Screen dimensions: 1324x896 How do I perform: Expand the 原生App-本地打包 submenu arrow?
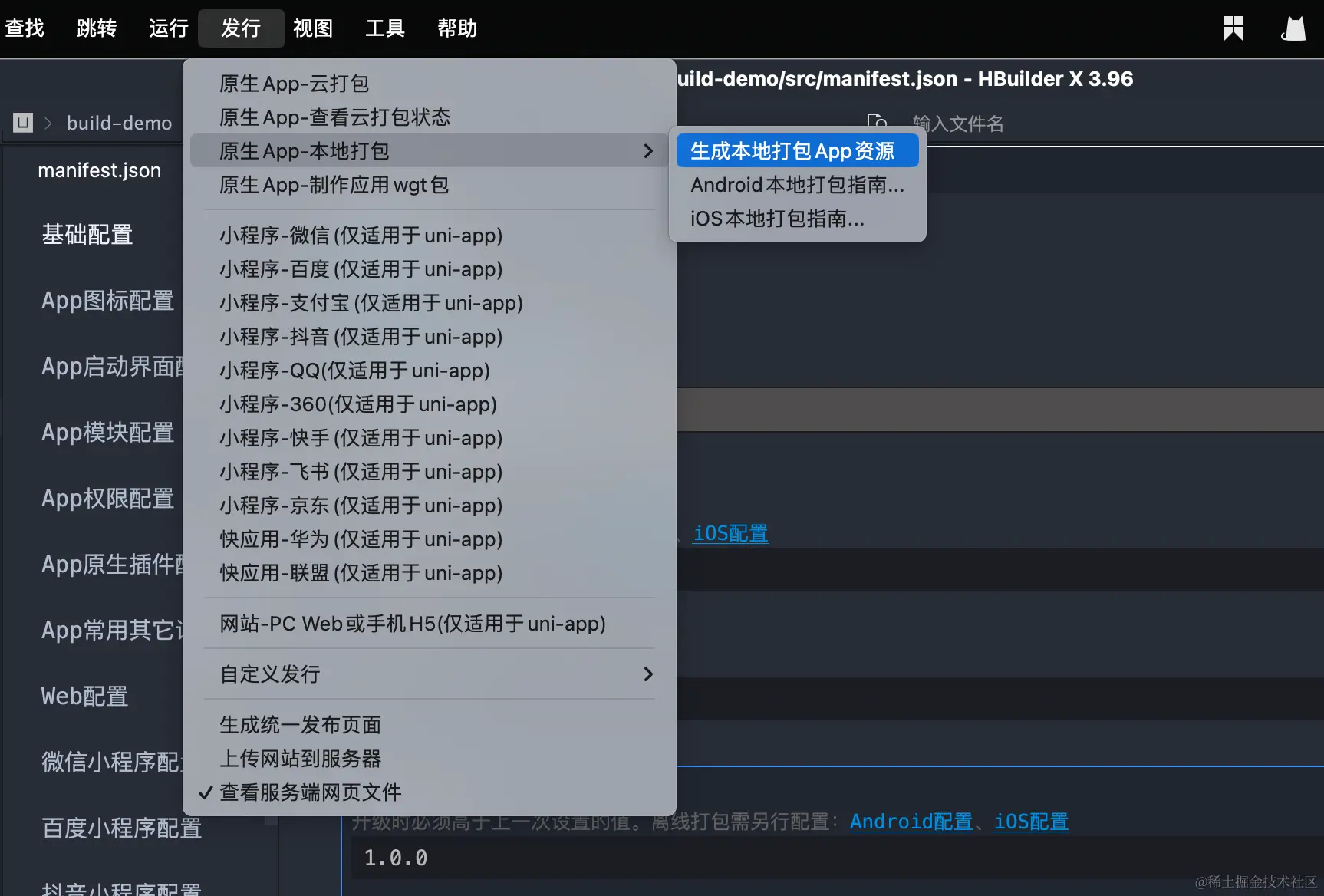pyautogui.click(x=648, y=150)
